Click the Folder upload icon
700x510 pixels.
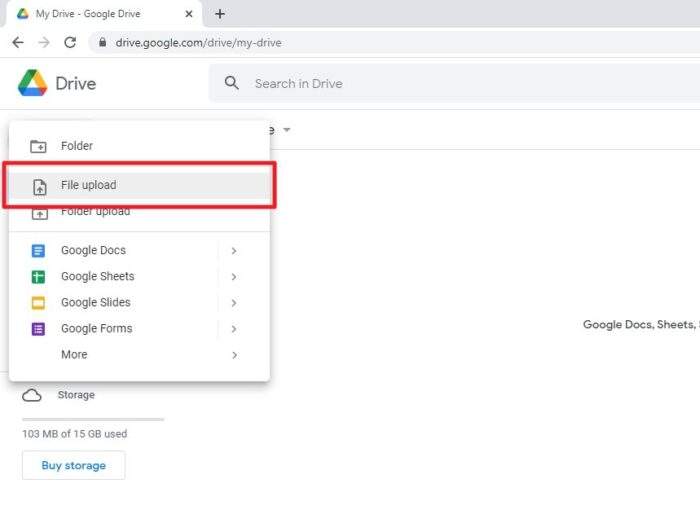[40, 214]
